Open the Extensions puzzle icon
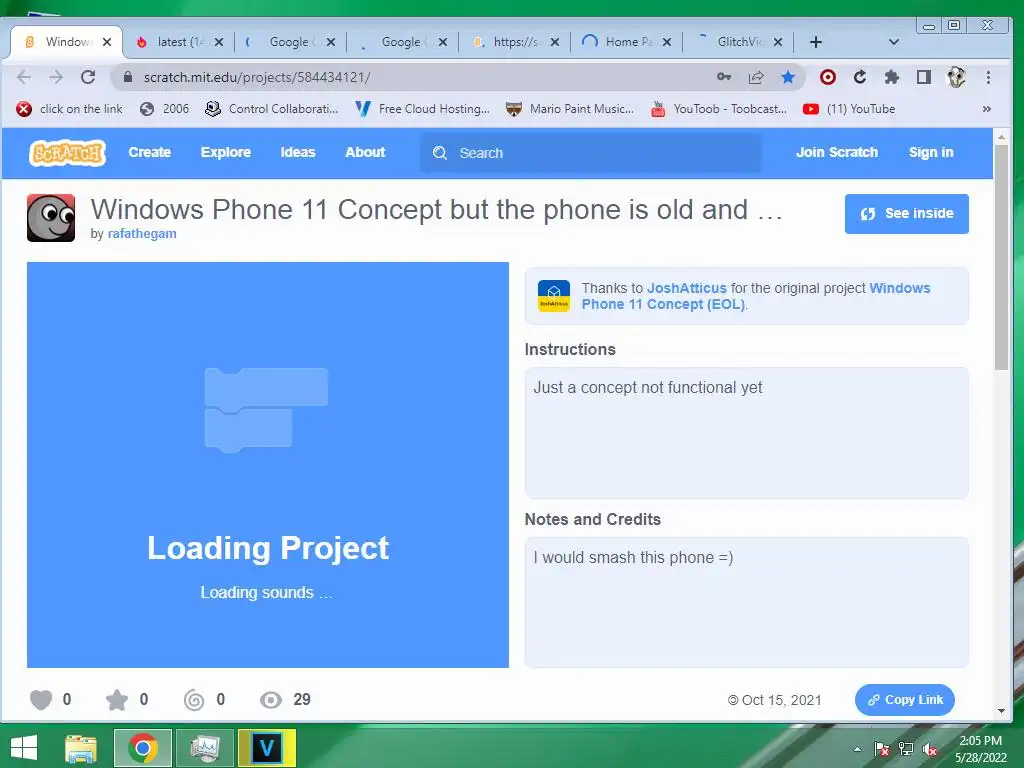 coord(891,77)
